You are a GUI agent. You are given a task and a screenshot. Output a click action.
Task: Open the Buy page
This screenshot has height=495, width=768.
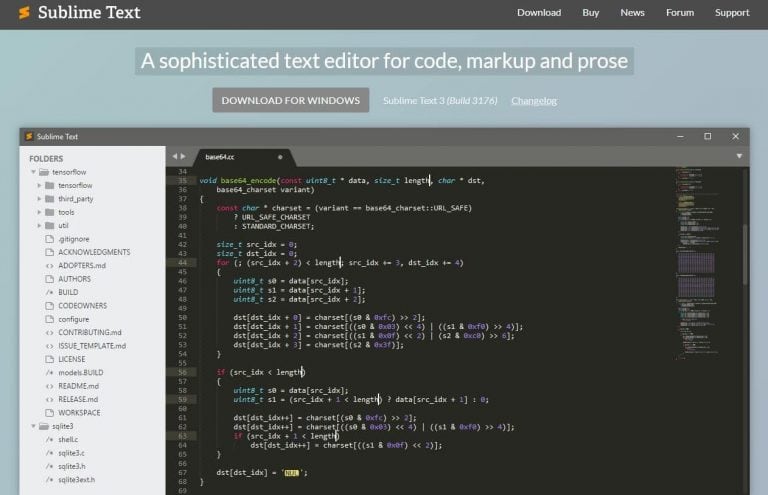591,13
